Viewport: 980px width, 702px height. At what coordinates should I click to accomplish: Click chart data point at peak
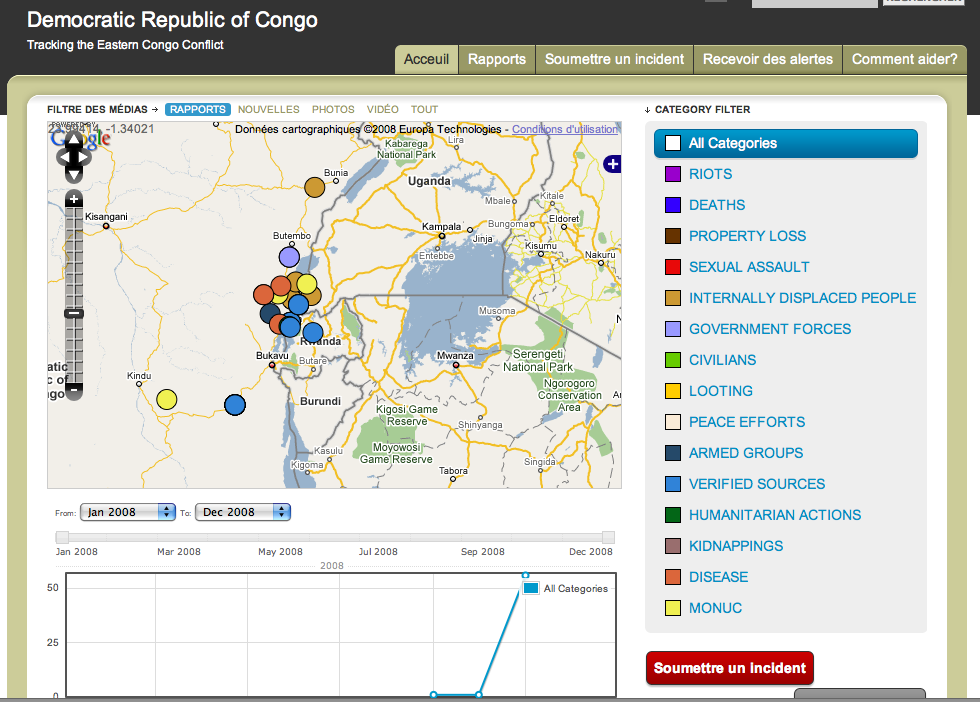tap(526, 575)
